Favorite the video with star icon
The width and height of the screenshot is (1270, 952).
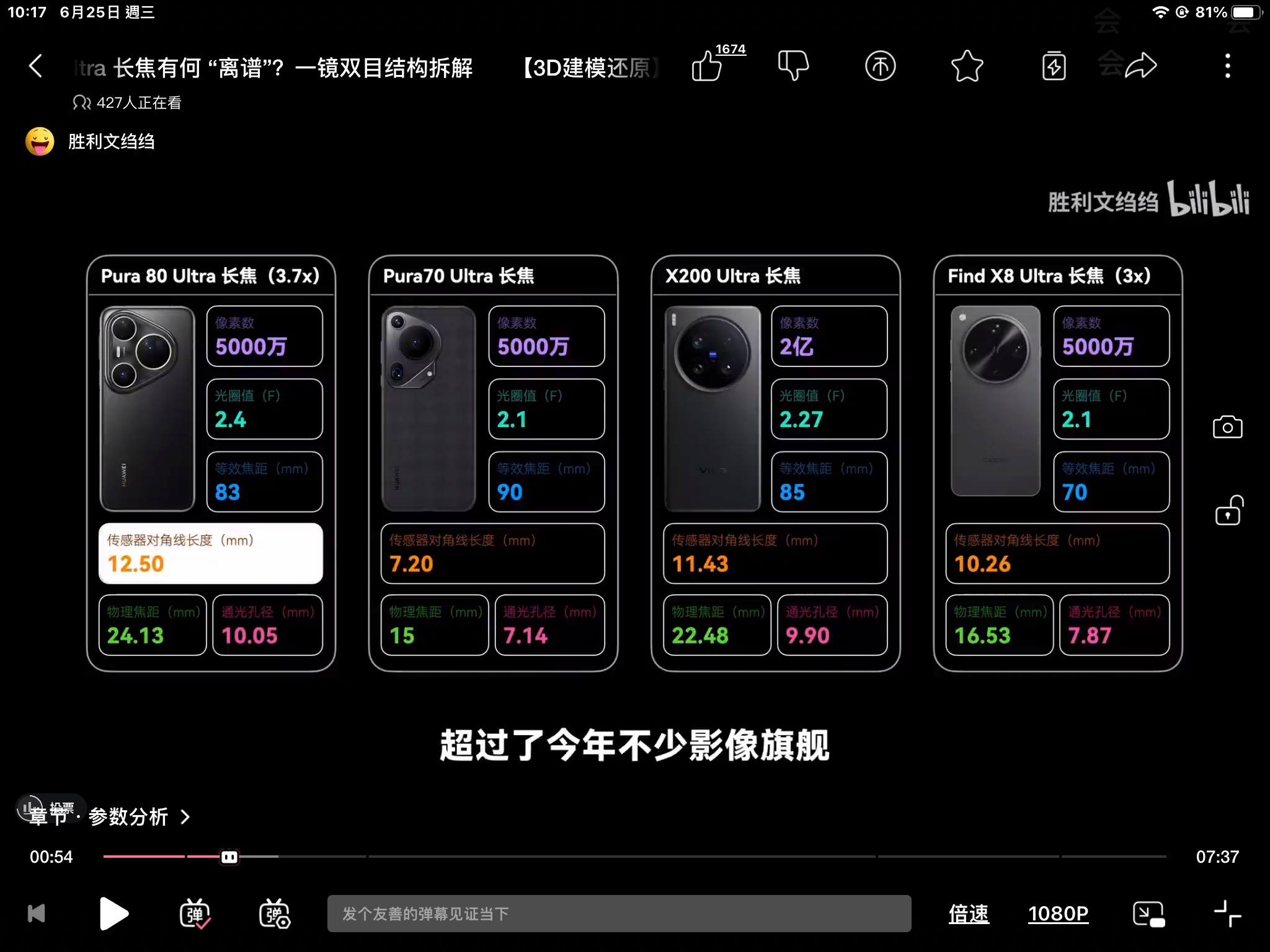tap(967, 66)
